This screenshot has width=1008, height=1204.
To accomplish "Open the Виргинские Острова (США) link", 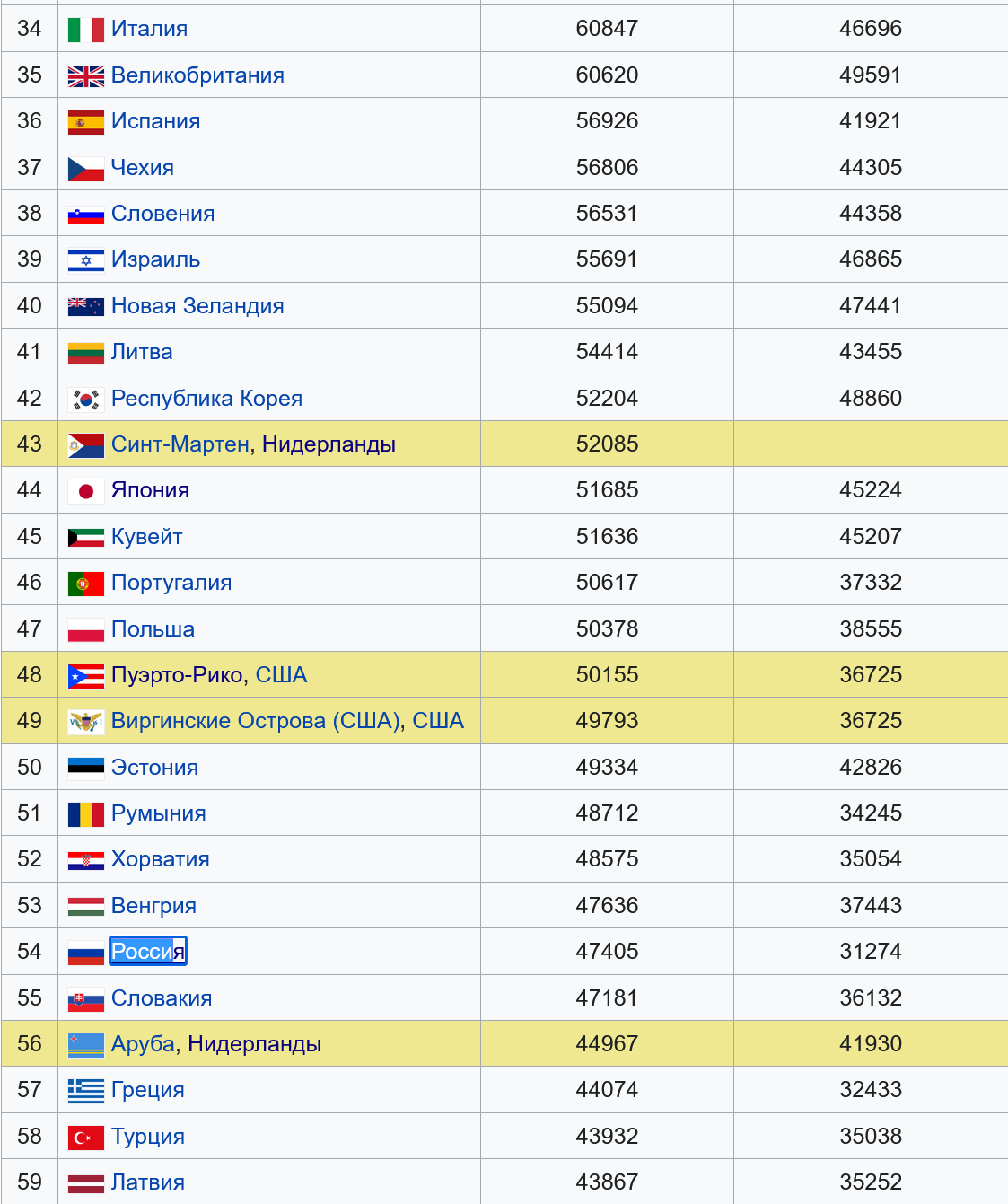I will point(256,721).
